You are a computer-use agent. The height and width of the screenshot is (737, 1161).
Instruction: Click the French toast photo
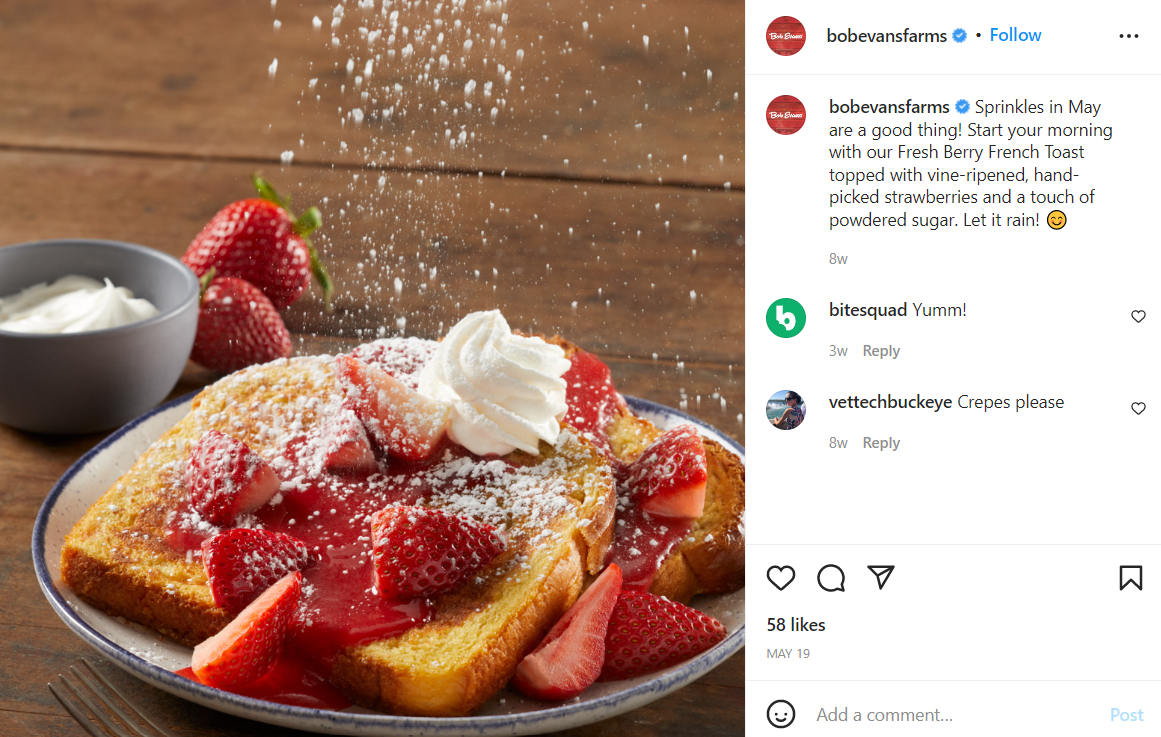click(372, 368)
